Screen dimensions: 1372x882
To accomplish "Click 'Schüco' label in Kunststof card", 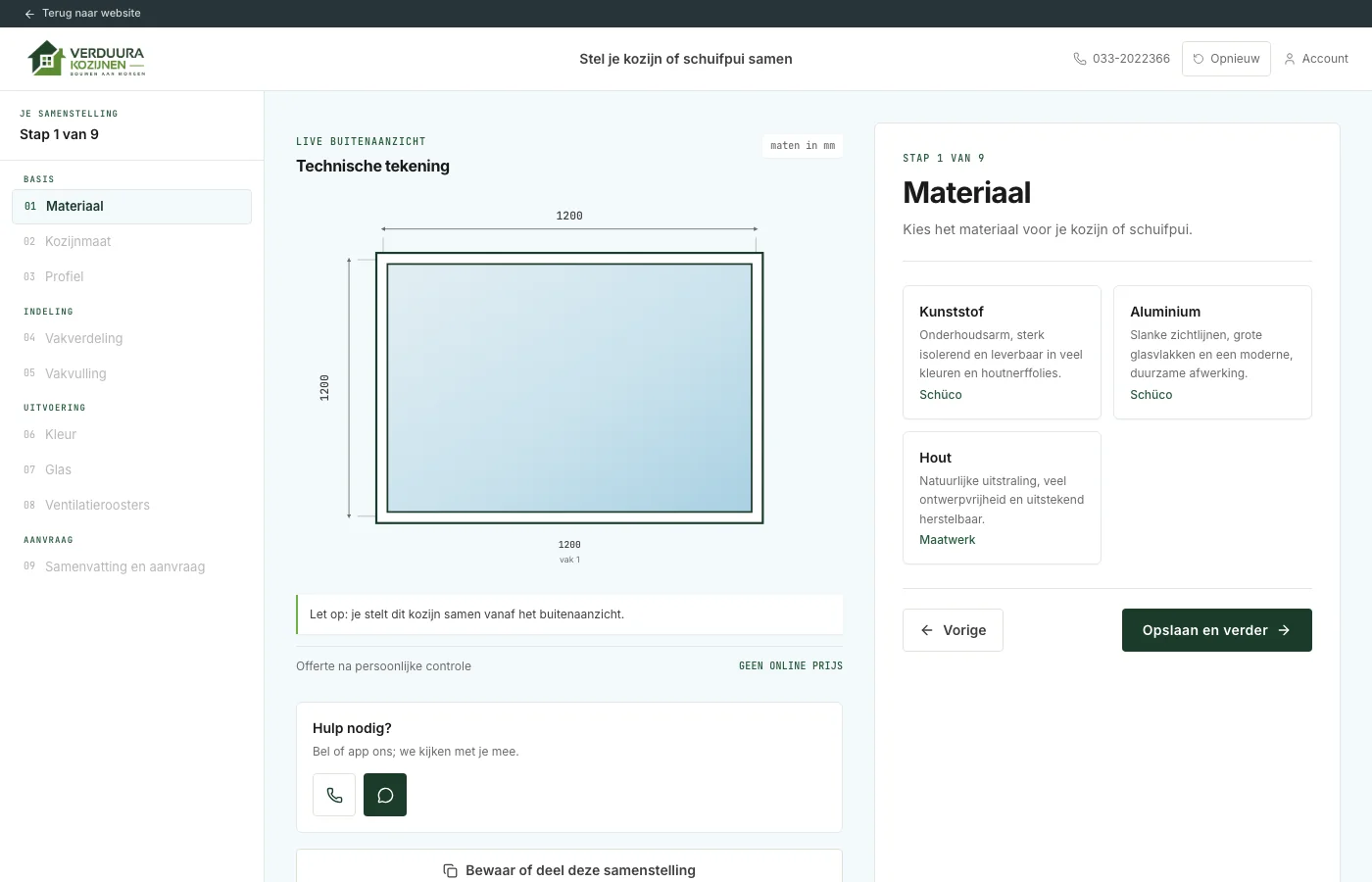I will coord(941,395).
